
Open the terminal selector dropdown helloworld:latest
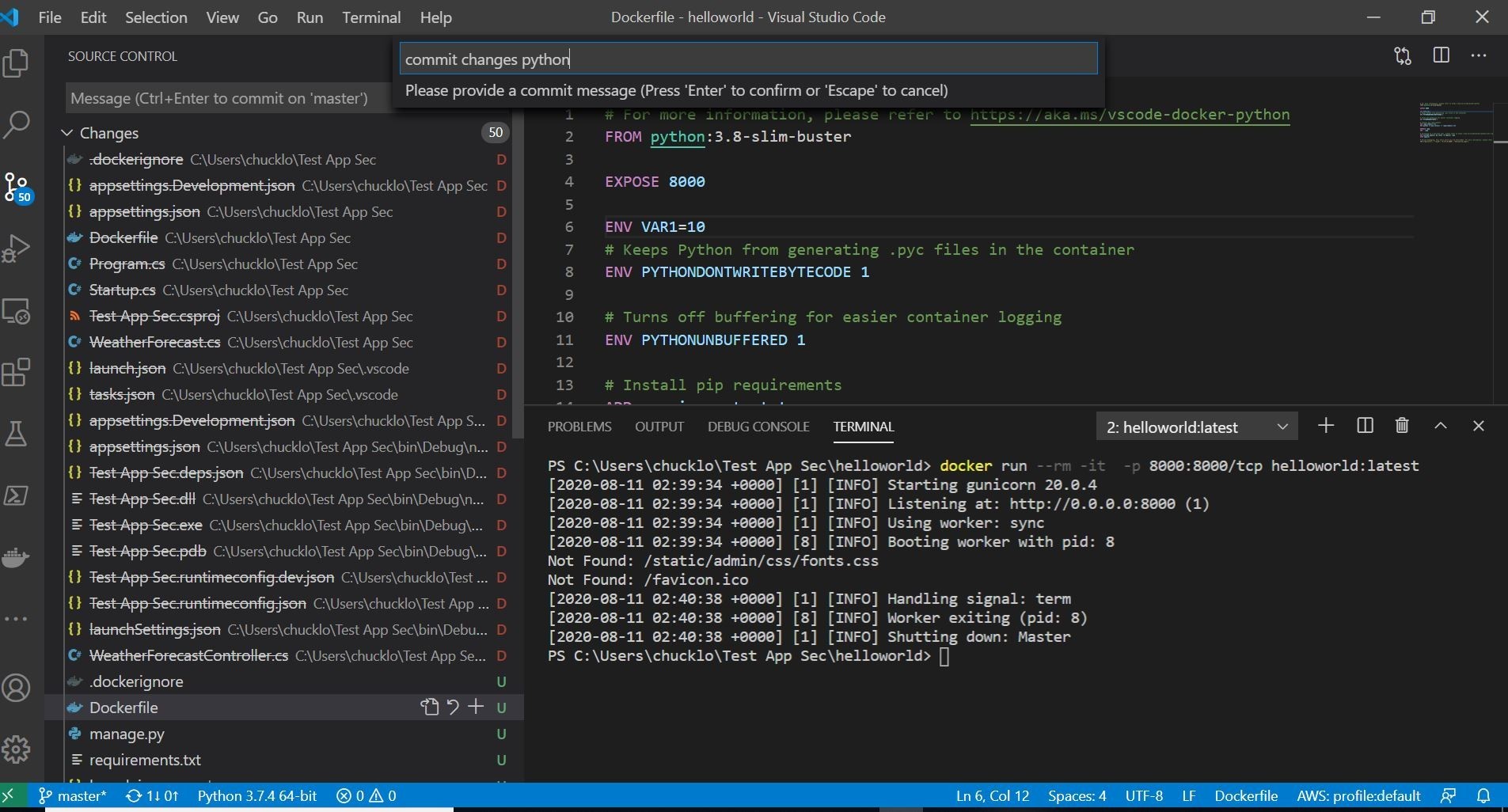[x=1197, y=427]
